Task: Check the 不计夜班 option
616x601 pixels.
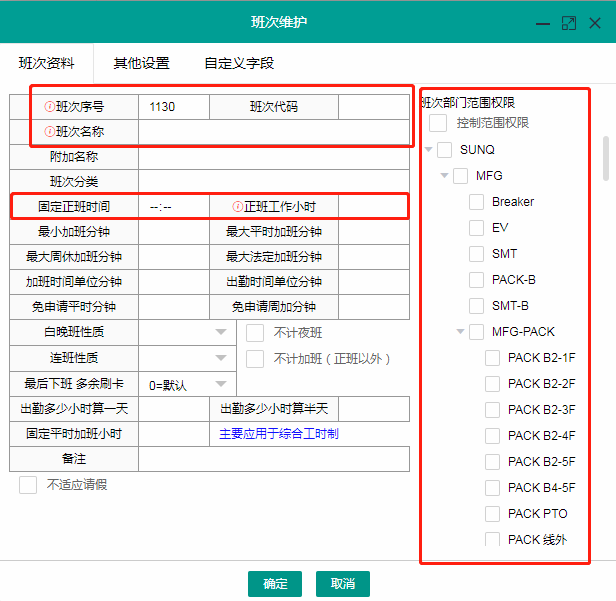Action: pyautogui.click(x=255, y=332)
